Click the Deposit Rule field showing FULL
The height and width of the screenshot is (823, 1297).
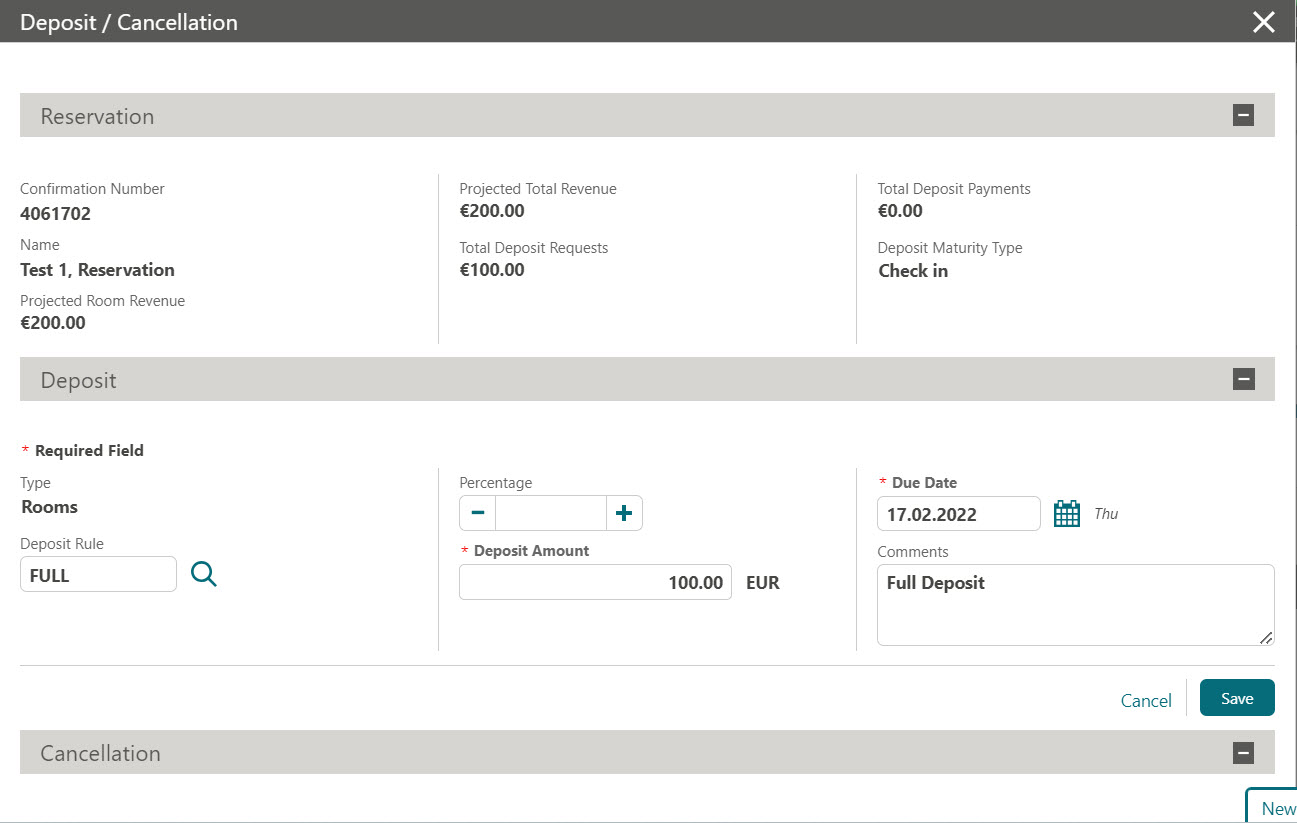click(98, 573)
